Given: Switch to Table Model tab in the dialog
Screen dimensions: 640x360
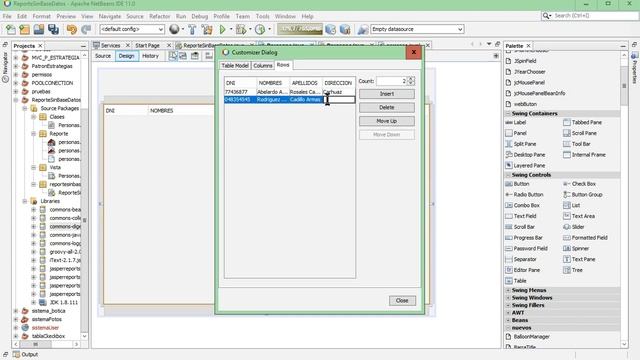Looking at the screenshot, I should click(x=235, y=66).
